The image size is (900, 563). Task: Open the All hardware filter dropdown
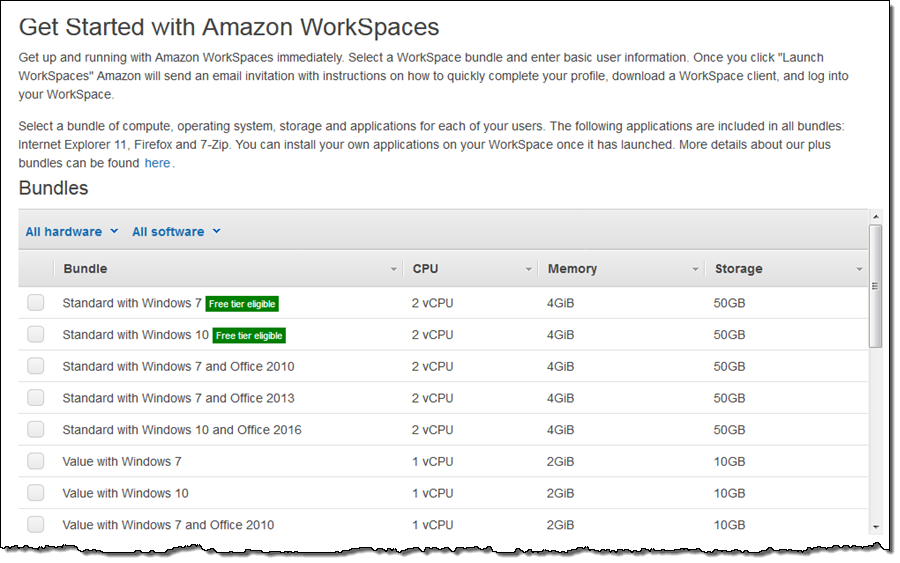click(72, 232)
